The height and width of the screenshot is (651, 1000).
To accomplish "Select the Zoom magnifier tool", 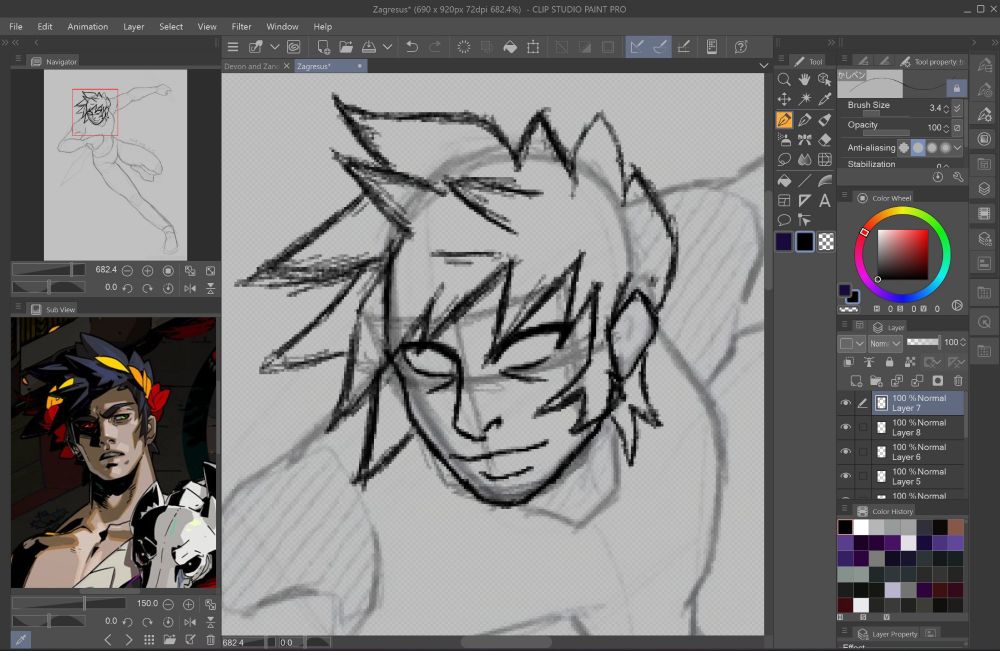I will coord(784,79).
